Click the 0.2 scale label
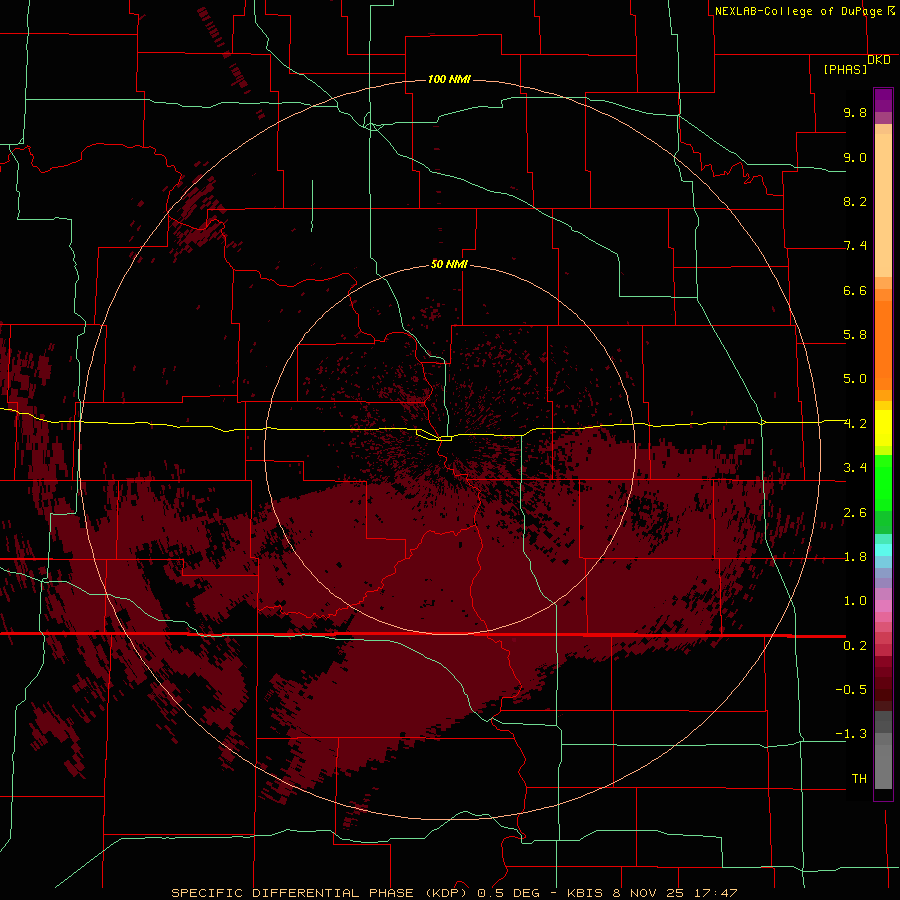 pyautogui.click(x=855, y=646)
